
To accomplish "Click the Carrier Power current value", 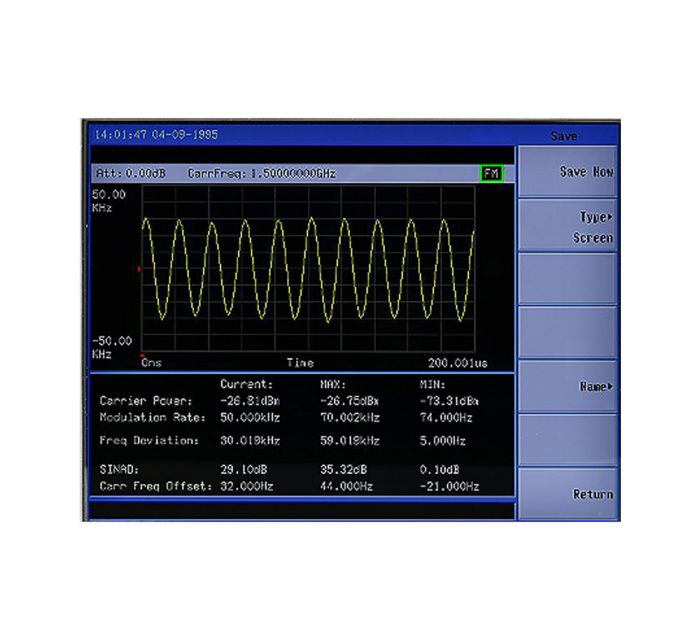I will (250, 401).
